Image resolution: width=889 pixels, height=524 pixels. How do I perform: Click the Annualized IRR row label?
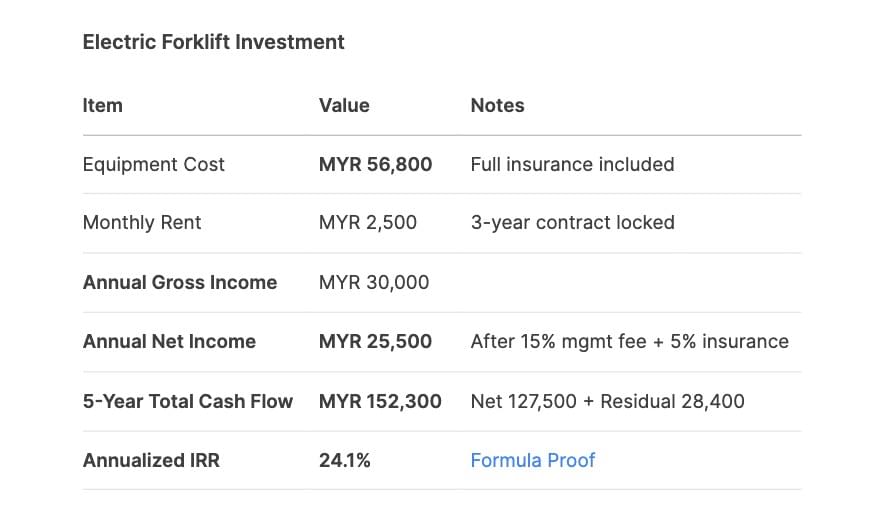151,460
